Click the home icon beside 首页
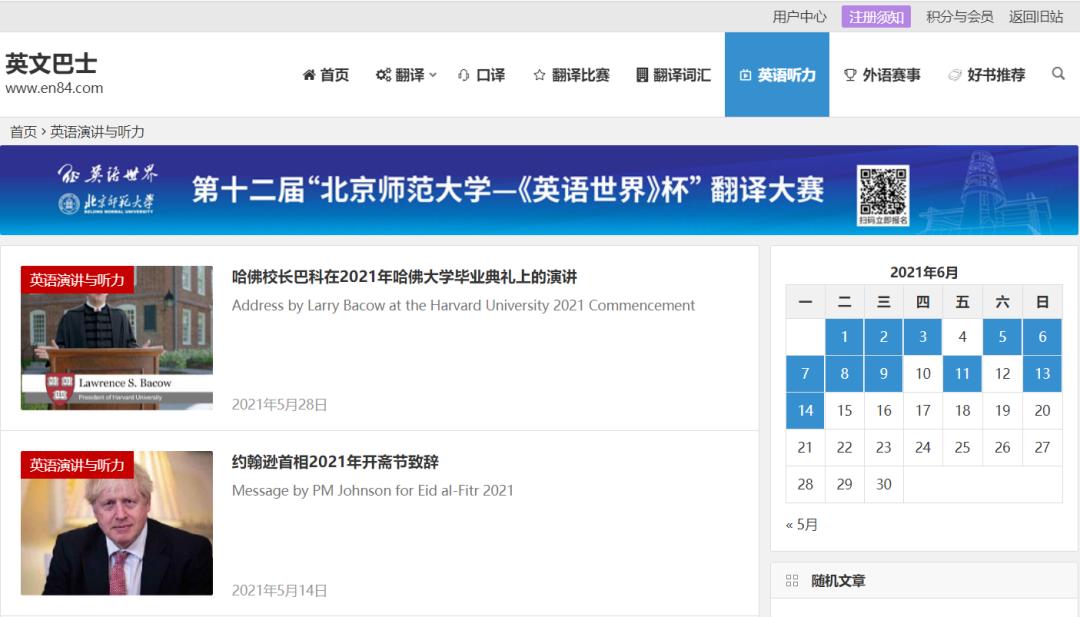 pos(309,75)
